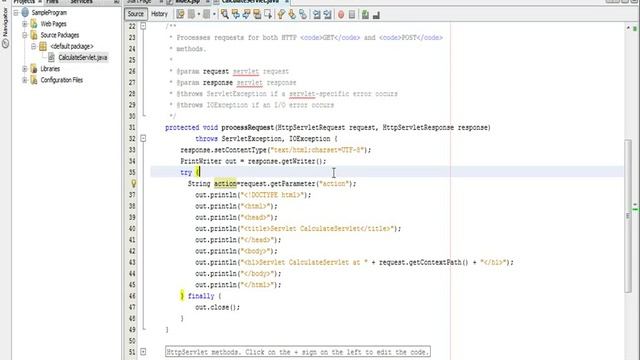This screenshot has height=360, width=640.
Task: Stop Macro Recording icon
Action: point(352,15)
